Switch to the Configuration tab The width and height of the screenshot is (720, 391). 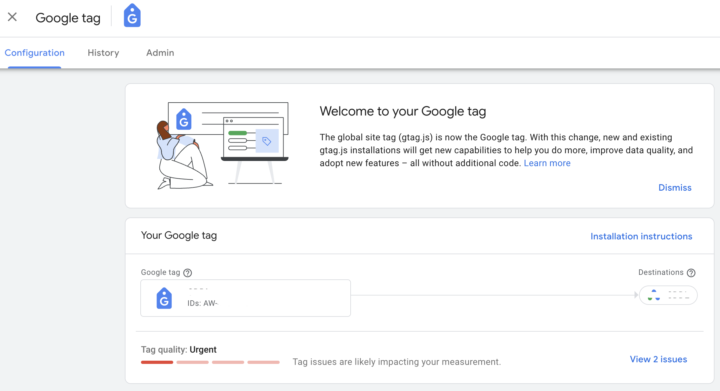click(x=34, y=53)
